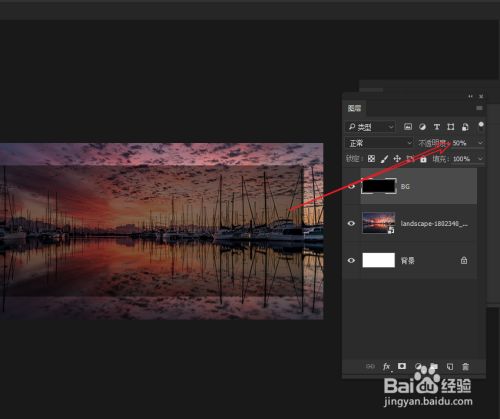500x419 pixels.
Task: Click the fill 100% value field
Action: (461, 159)
